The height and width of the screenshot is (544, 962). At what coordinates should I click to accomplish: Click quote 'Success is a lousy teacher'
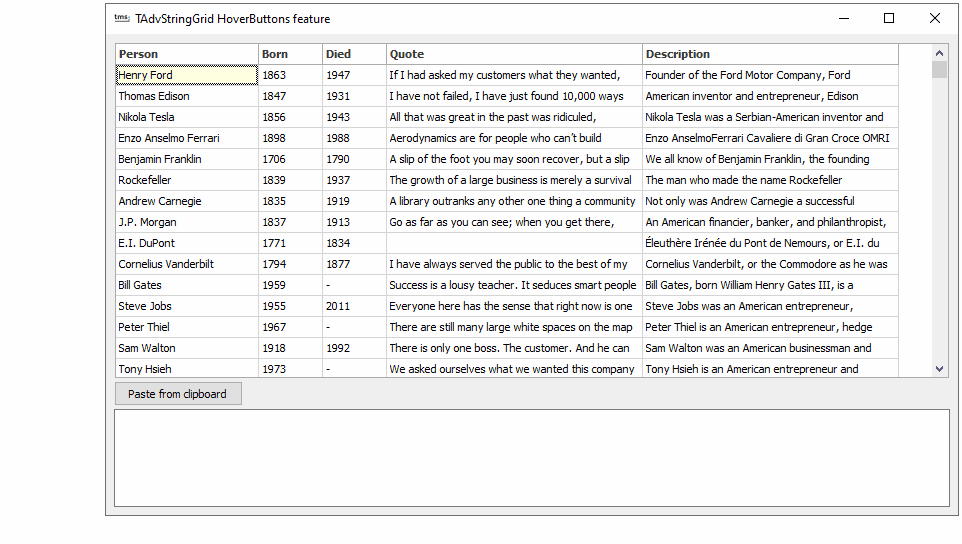coord(514,285)
